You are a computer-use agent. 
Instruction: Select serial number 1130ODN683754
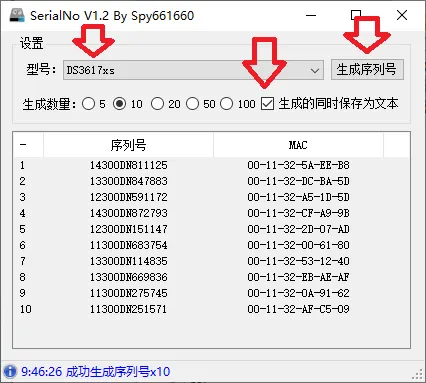[128, 245]
